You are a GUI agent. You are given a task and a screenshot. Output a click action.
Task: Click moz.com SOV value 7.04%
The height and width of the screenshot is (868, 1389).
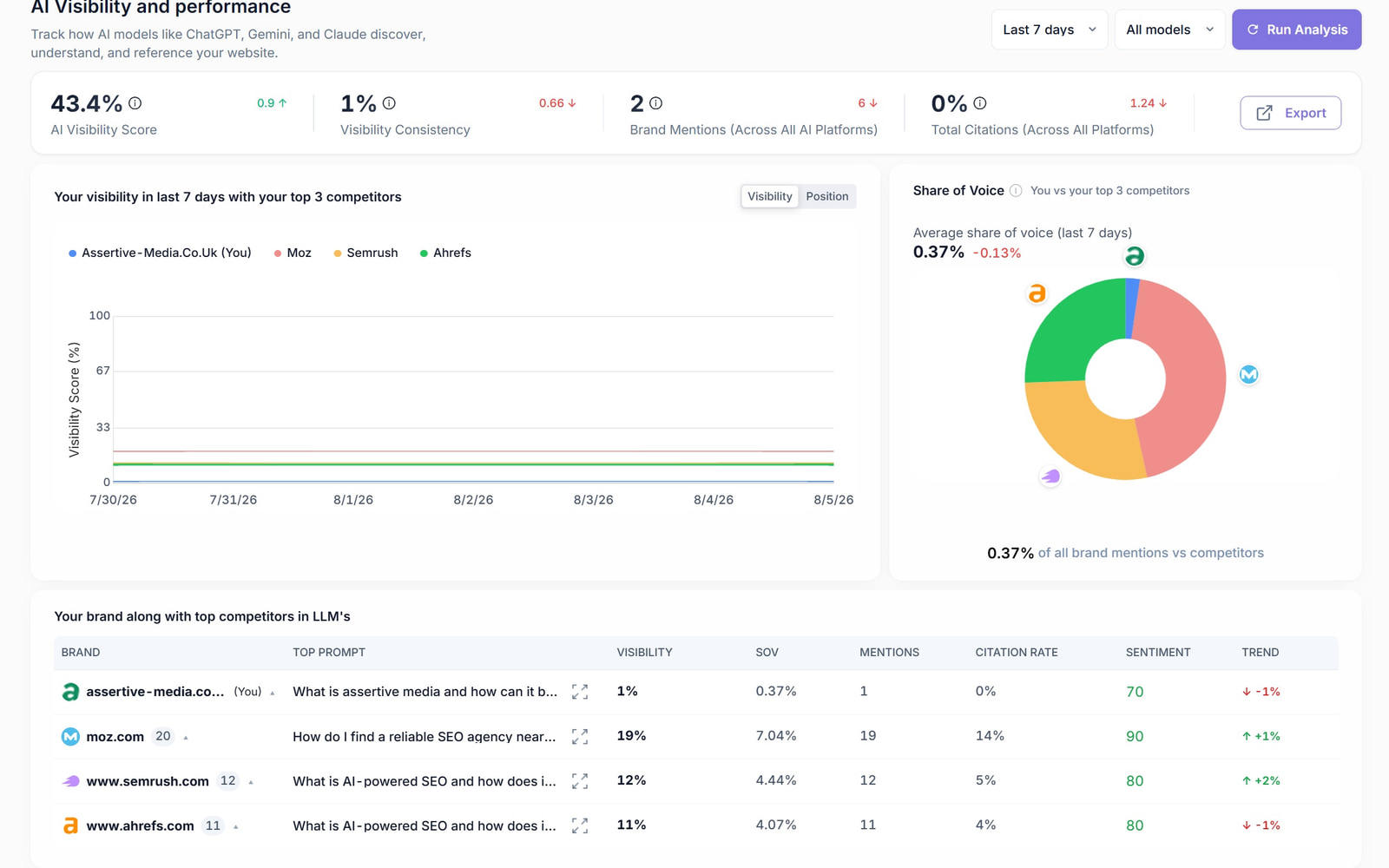pyautogui.click(x=776, y=736)
